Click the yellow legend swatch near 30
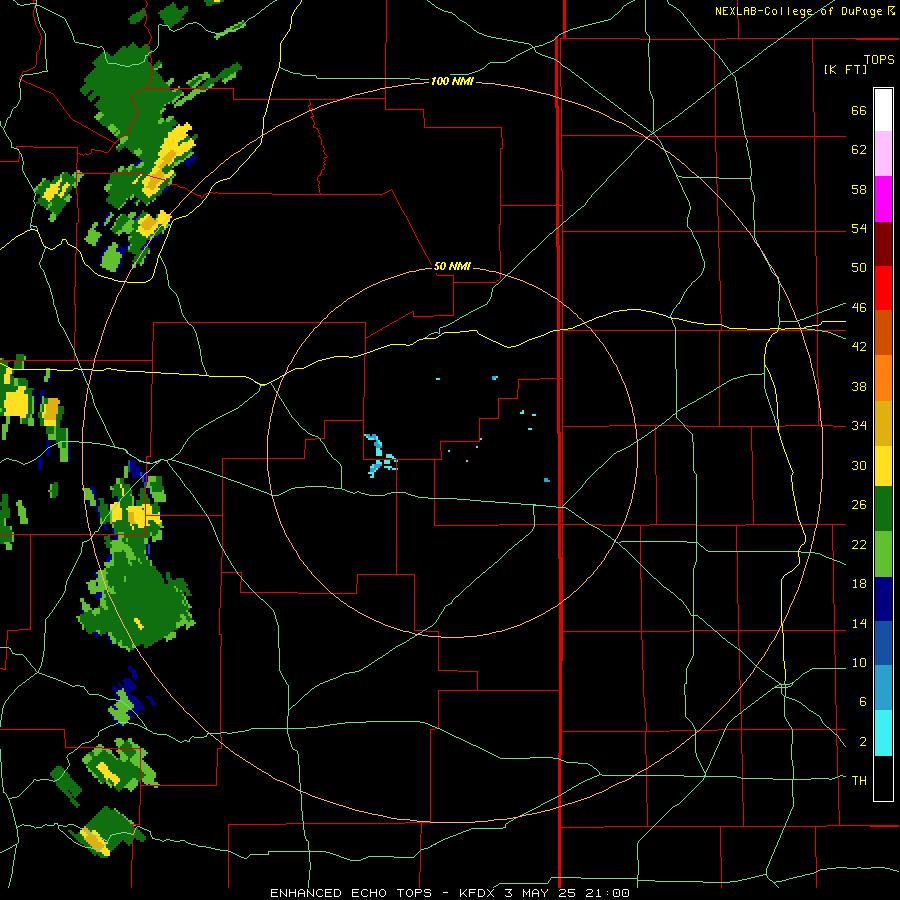Viewport: 900px width, 900px height. (883, 466)
